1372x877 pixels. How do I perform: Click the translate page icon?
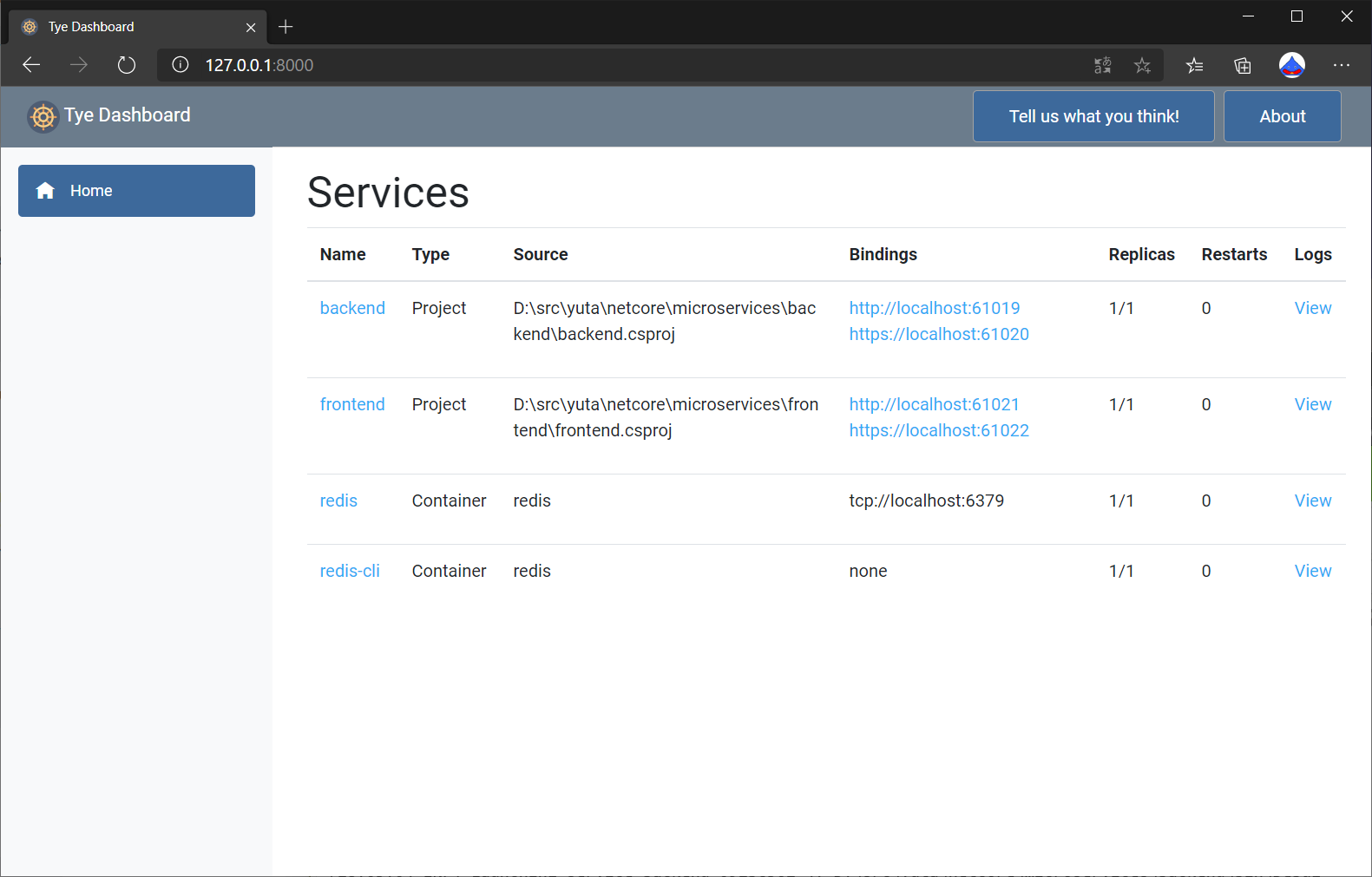click(x=1102, y=65)
